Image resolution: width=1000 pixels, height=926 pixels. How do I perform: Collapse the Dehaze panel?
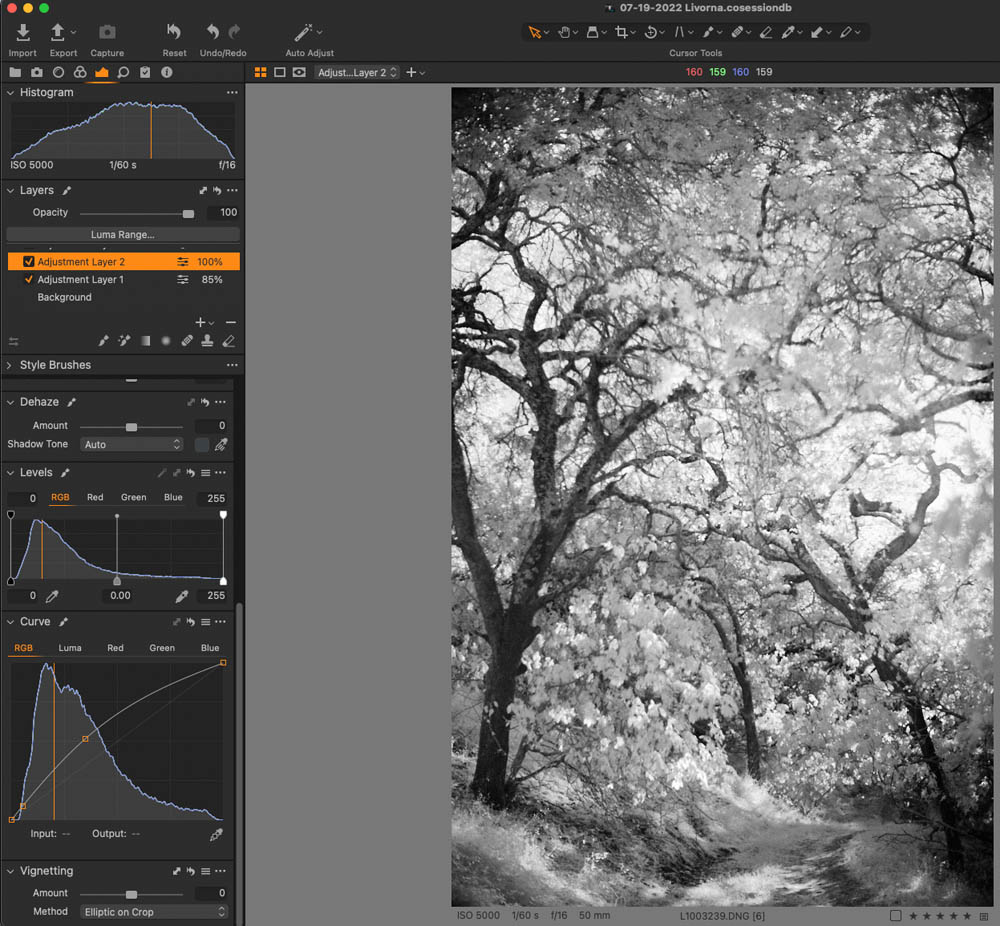(10, 402)
